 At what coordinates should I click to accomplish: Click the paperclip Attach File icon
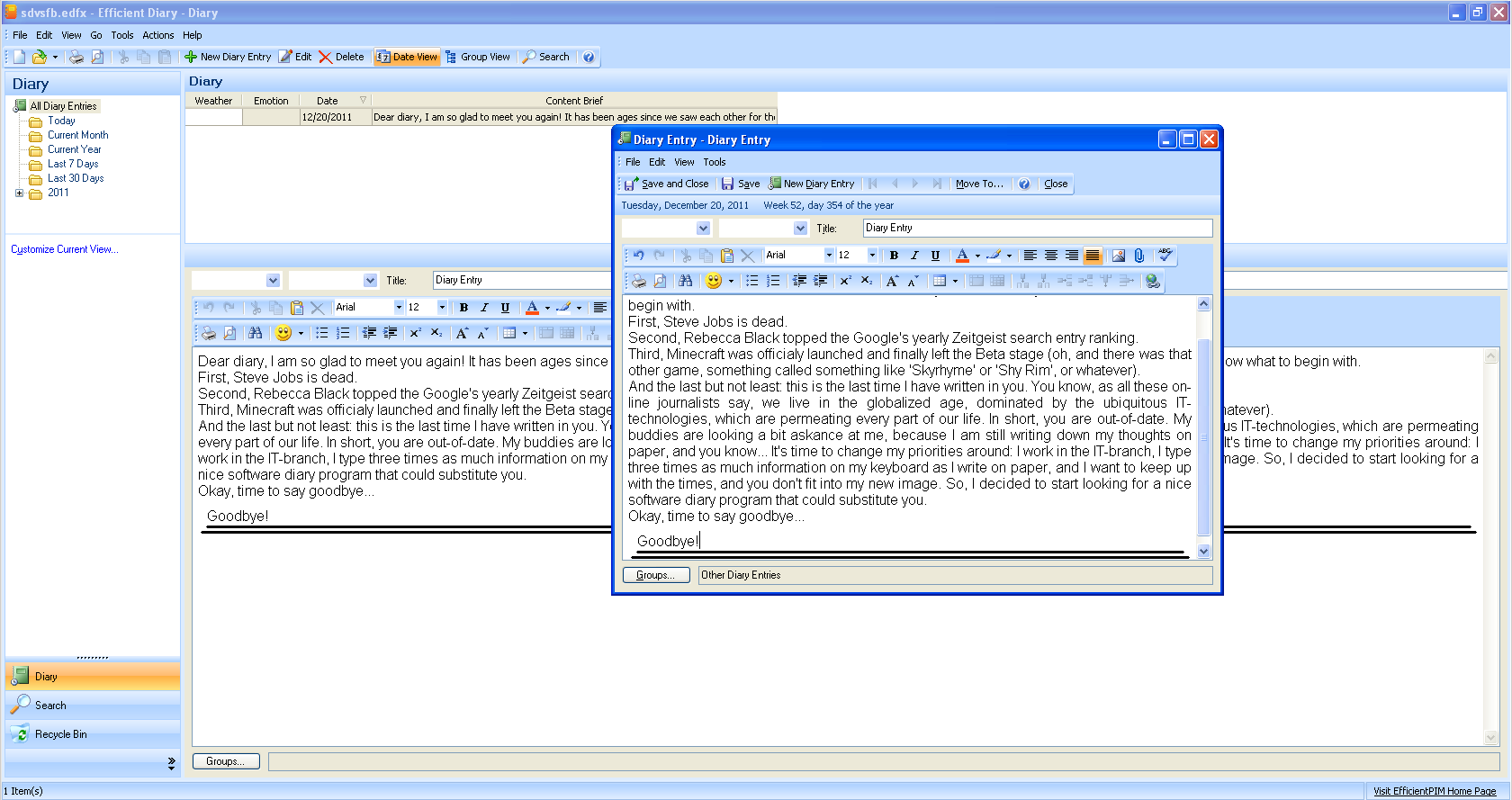click(x=1139, y=256)
